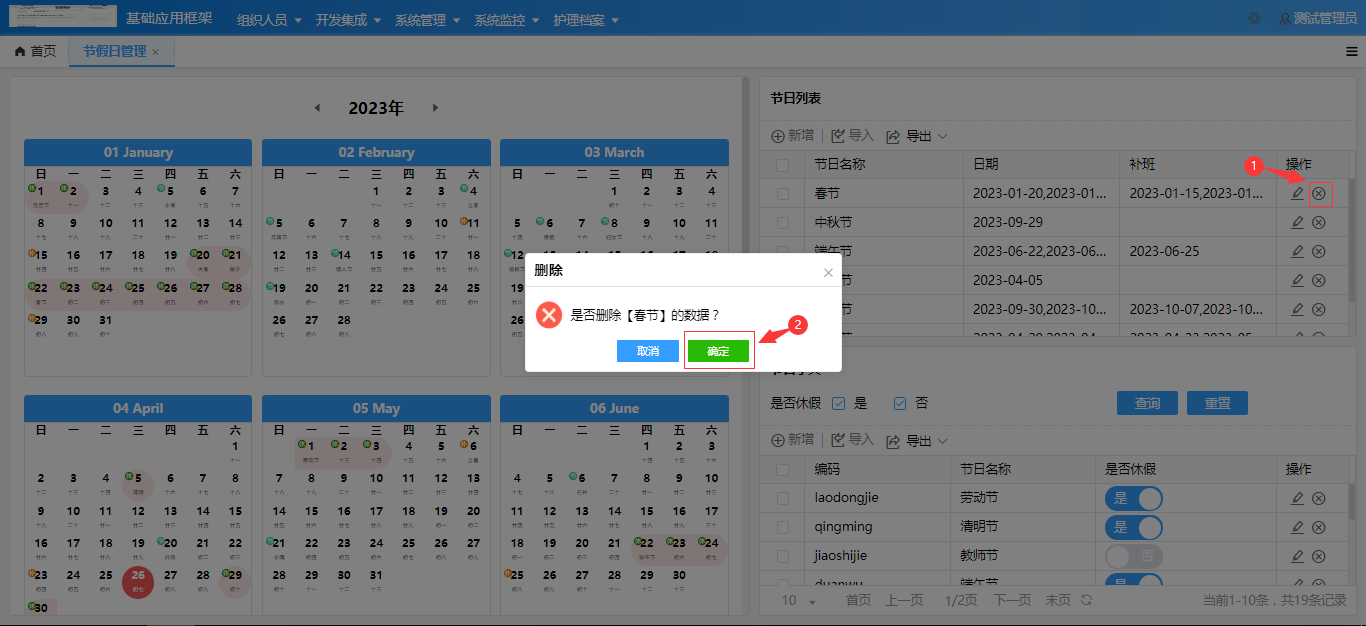1366x626 pixels.
Task: Click the refresh icon in the pagination bar
Action: [1086, 600]
